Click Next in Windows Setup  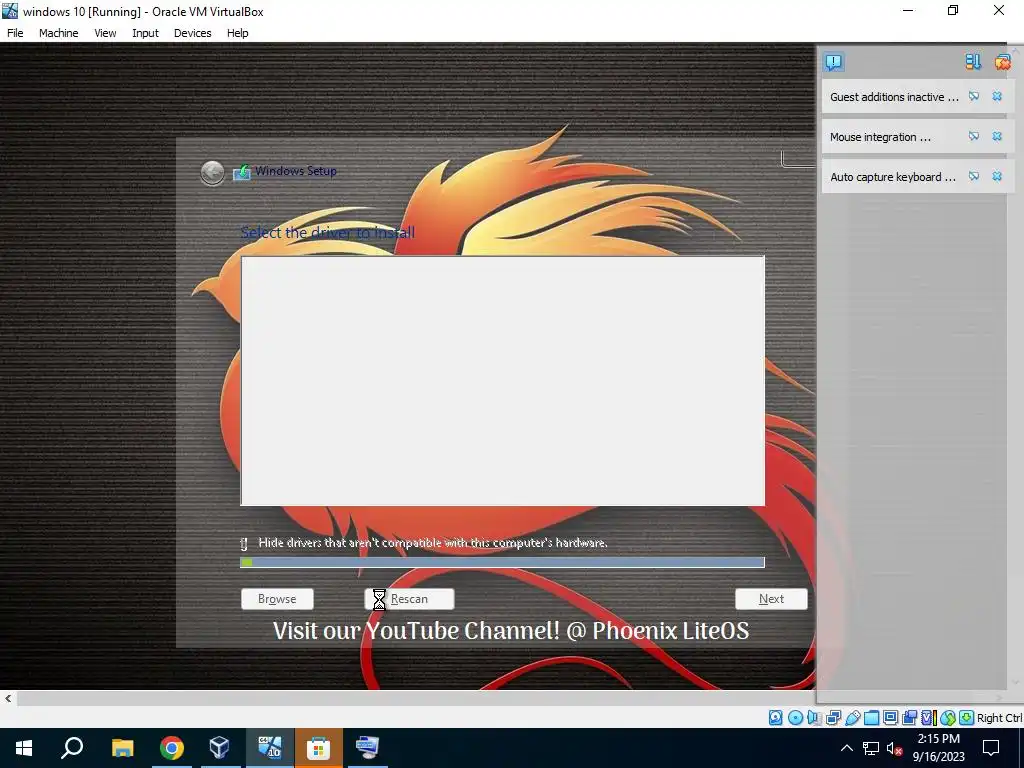(x=771, y=599)
